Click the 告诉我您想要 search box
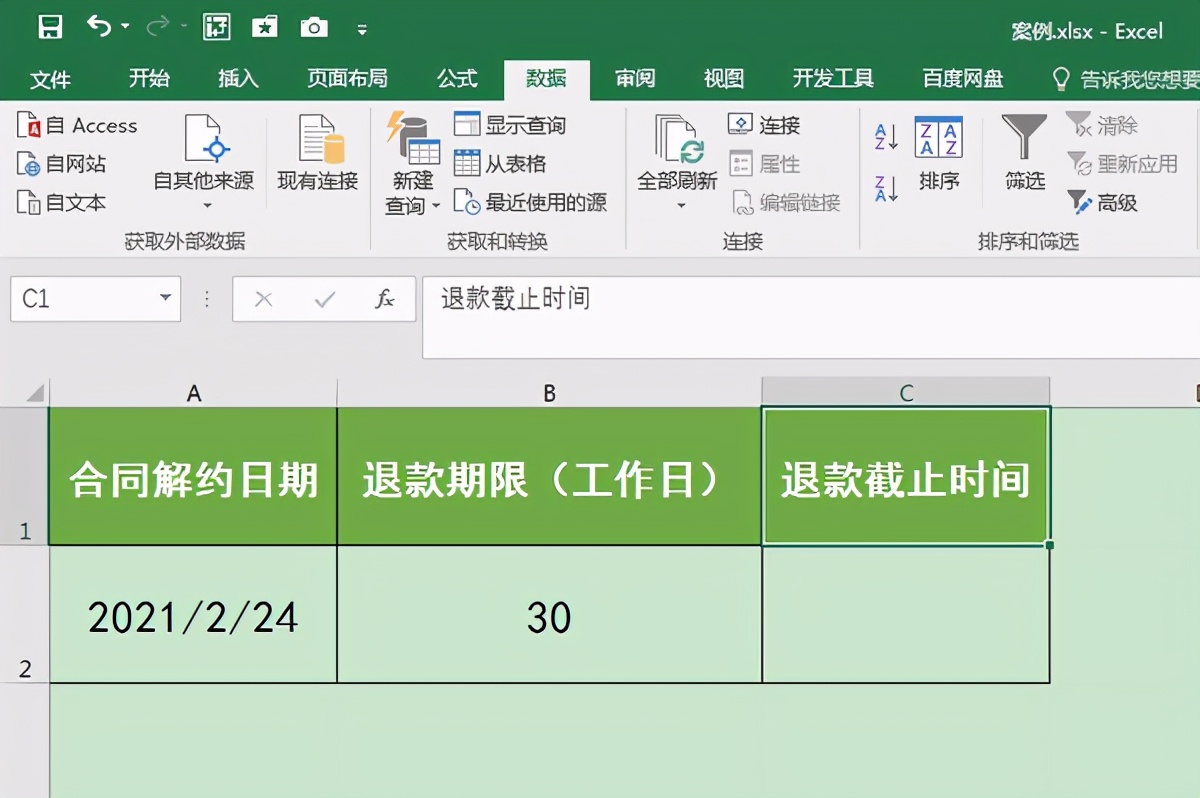The height and width of the screenshot is (798, 1200). click(1125, 79)
